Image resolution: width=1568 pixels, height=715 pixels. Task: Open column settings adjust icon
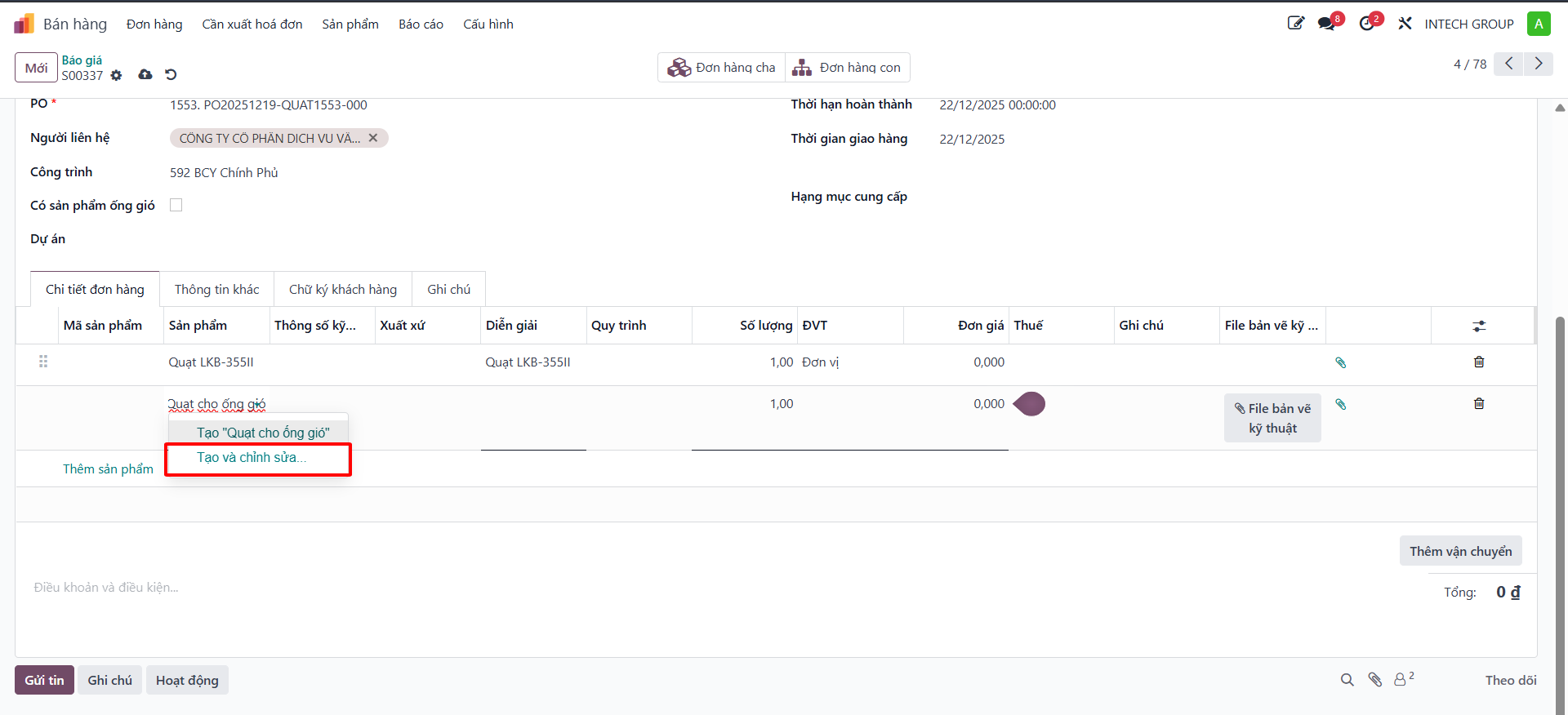1479,326
